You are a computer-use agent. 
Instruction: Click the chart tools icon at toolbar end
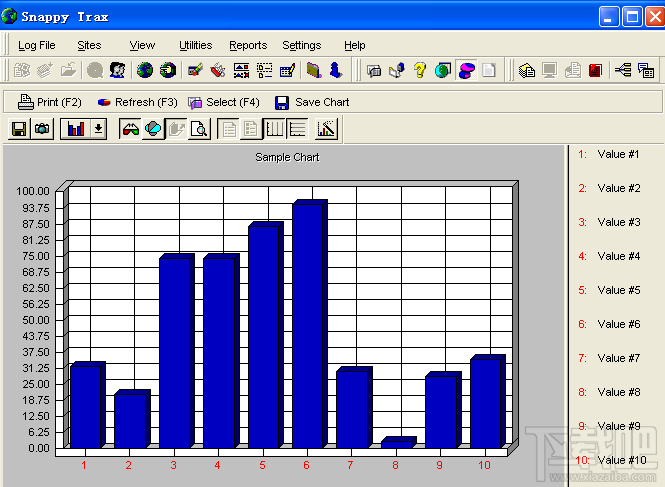coord(327,129)
